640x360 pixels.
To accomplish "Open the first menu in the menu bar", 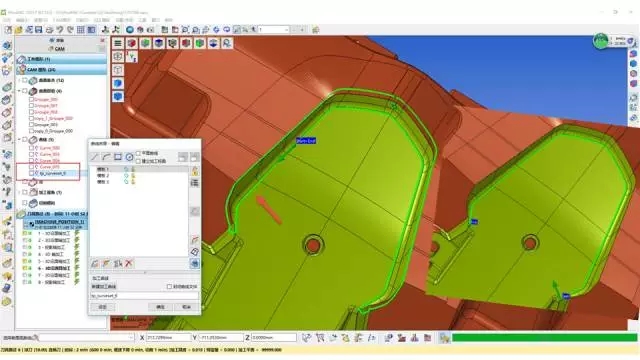I will point(7,20).
